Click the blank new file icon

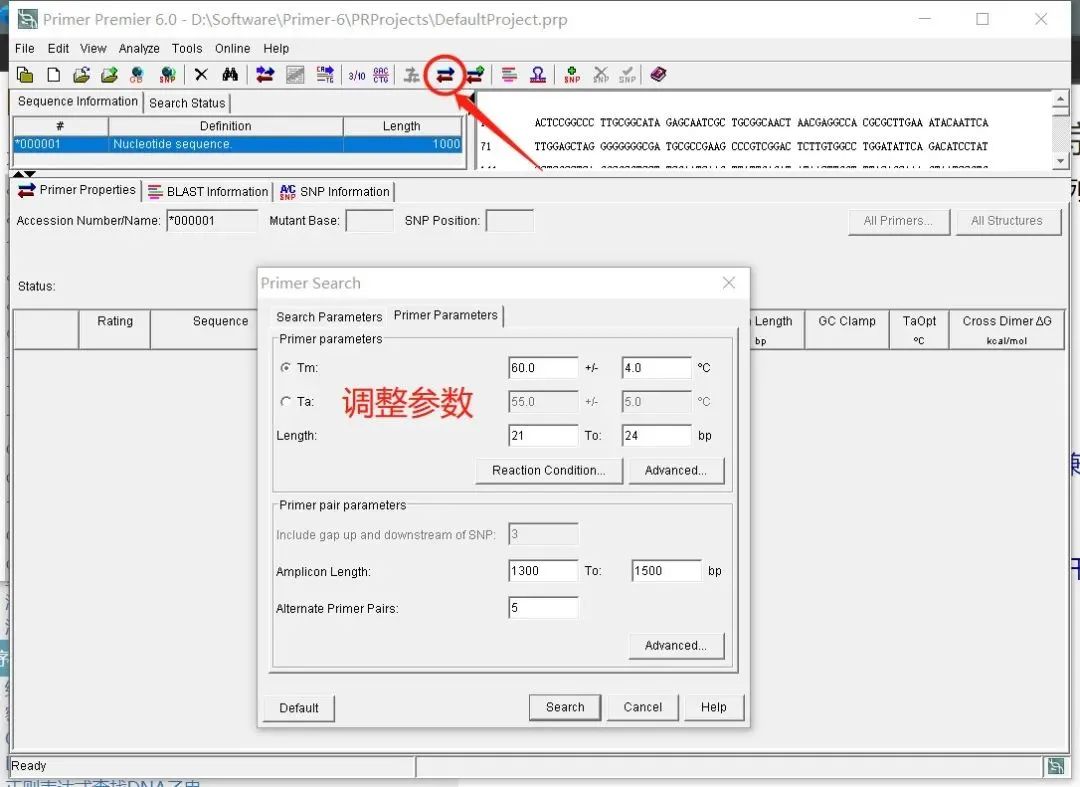click(53, 74)
